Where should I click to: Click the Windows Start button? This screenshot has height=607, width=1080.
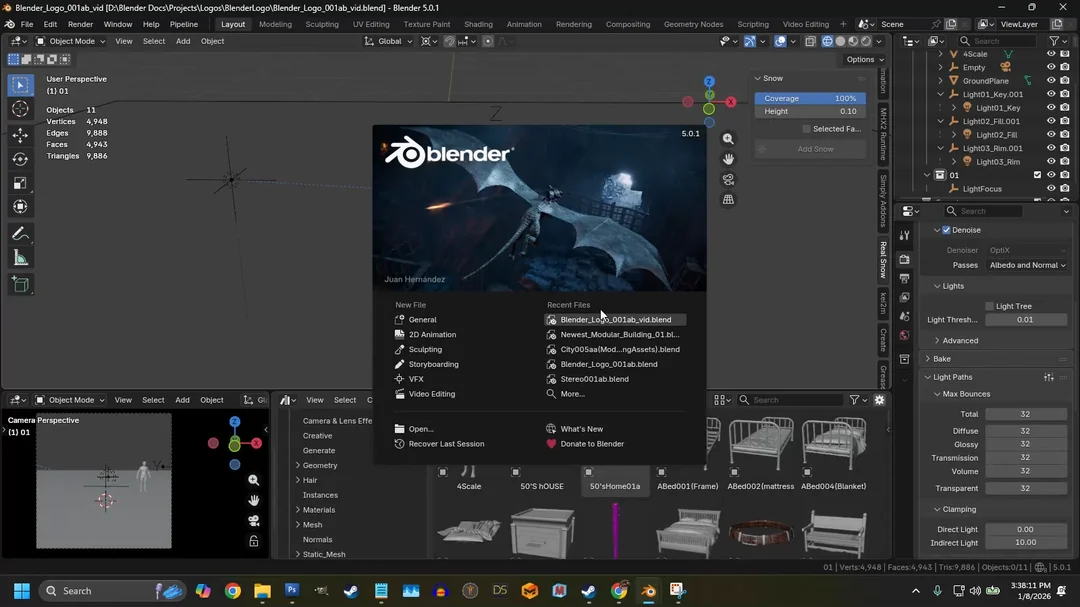pos(21,590)
